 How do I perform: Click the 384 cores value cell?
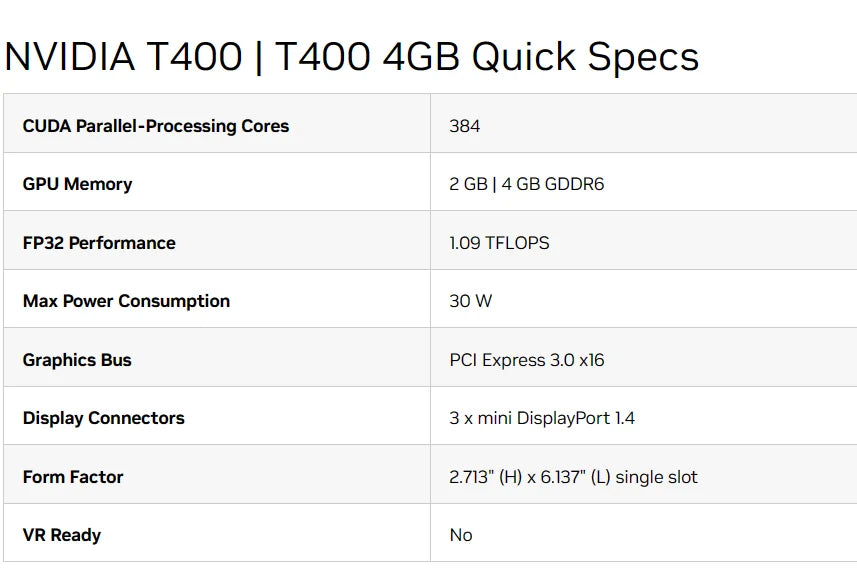click(465, 126)
